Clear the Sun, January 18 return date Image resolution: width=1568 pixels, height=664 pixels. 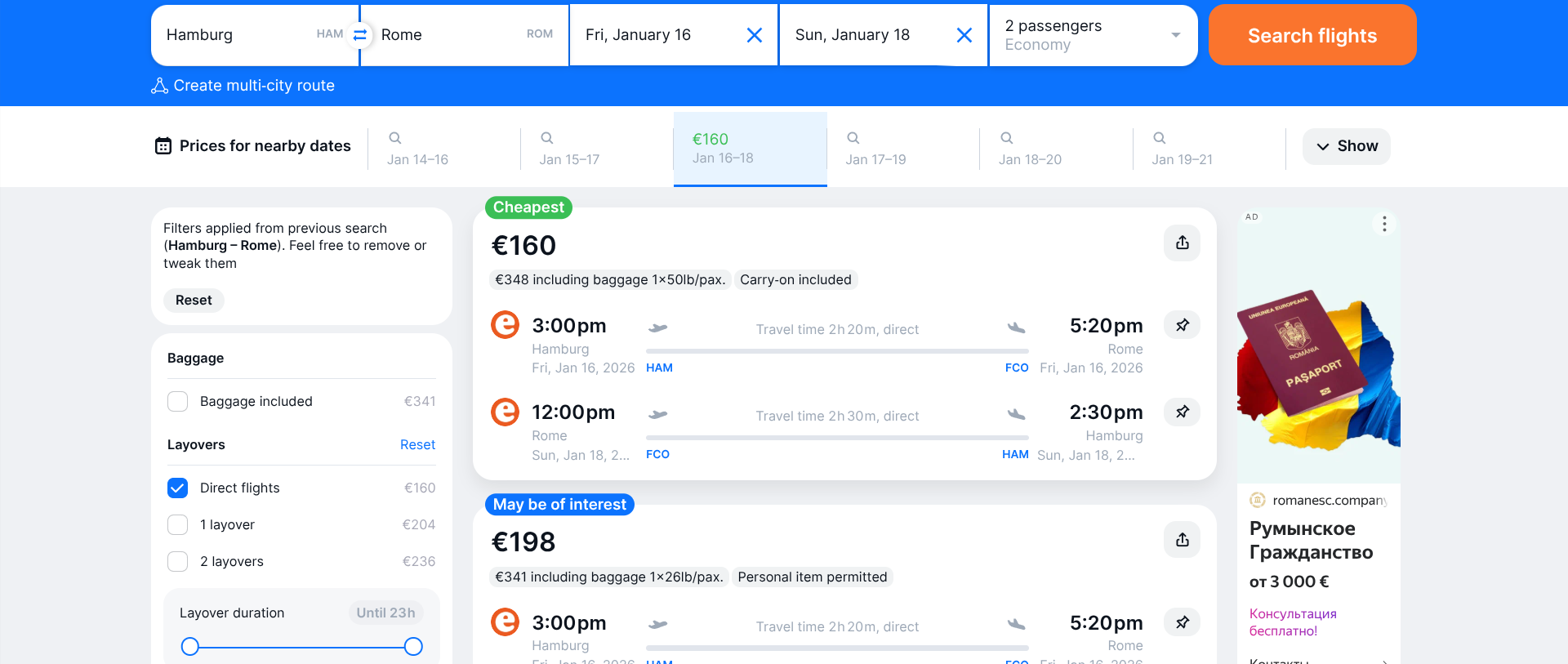[x=964, y=35]
